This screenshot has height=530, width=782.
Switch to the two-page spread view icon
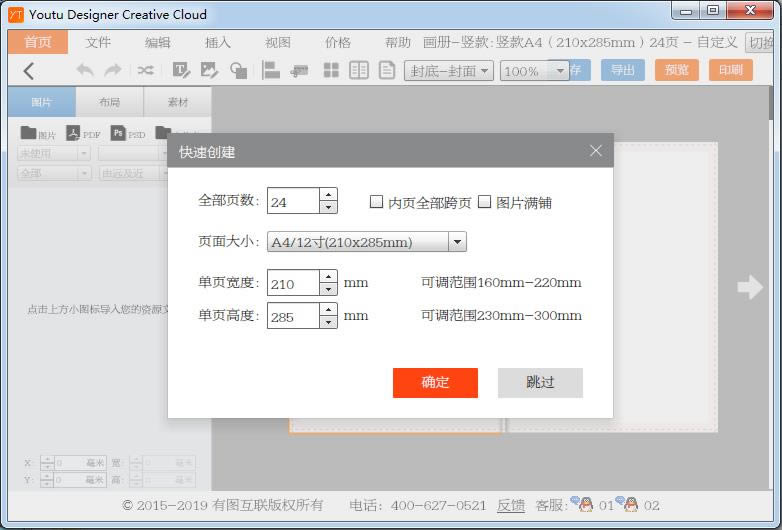(x=359, y=70)
